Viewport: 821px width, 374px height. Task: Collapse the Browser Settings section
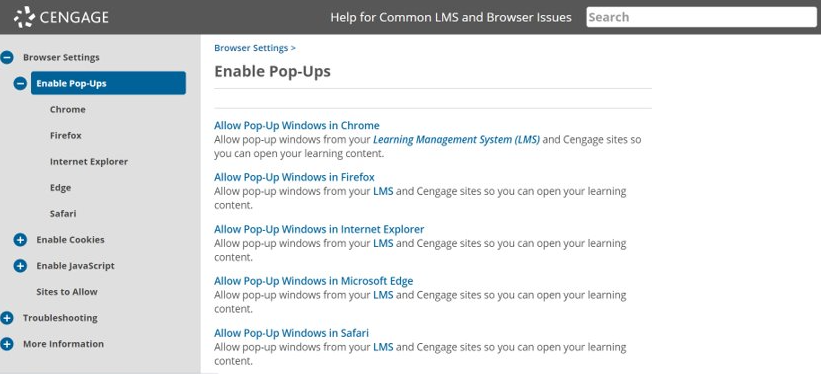pyautogui.click(x=7, y=58)
